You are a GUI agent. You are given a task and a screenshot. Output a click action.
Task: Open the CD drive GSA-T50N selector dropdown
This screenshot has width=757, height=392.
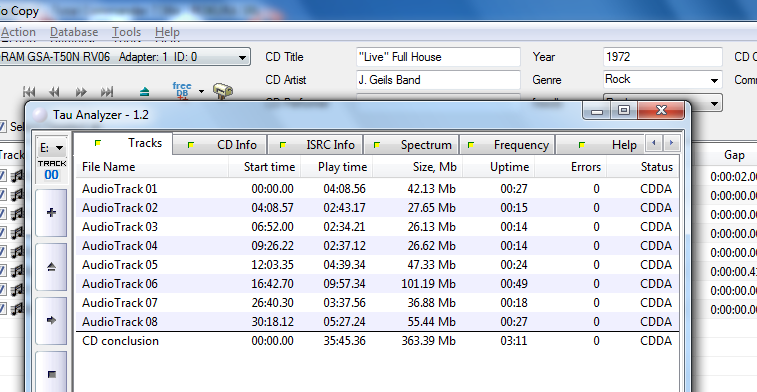(242, 57)
